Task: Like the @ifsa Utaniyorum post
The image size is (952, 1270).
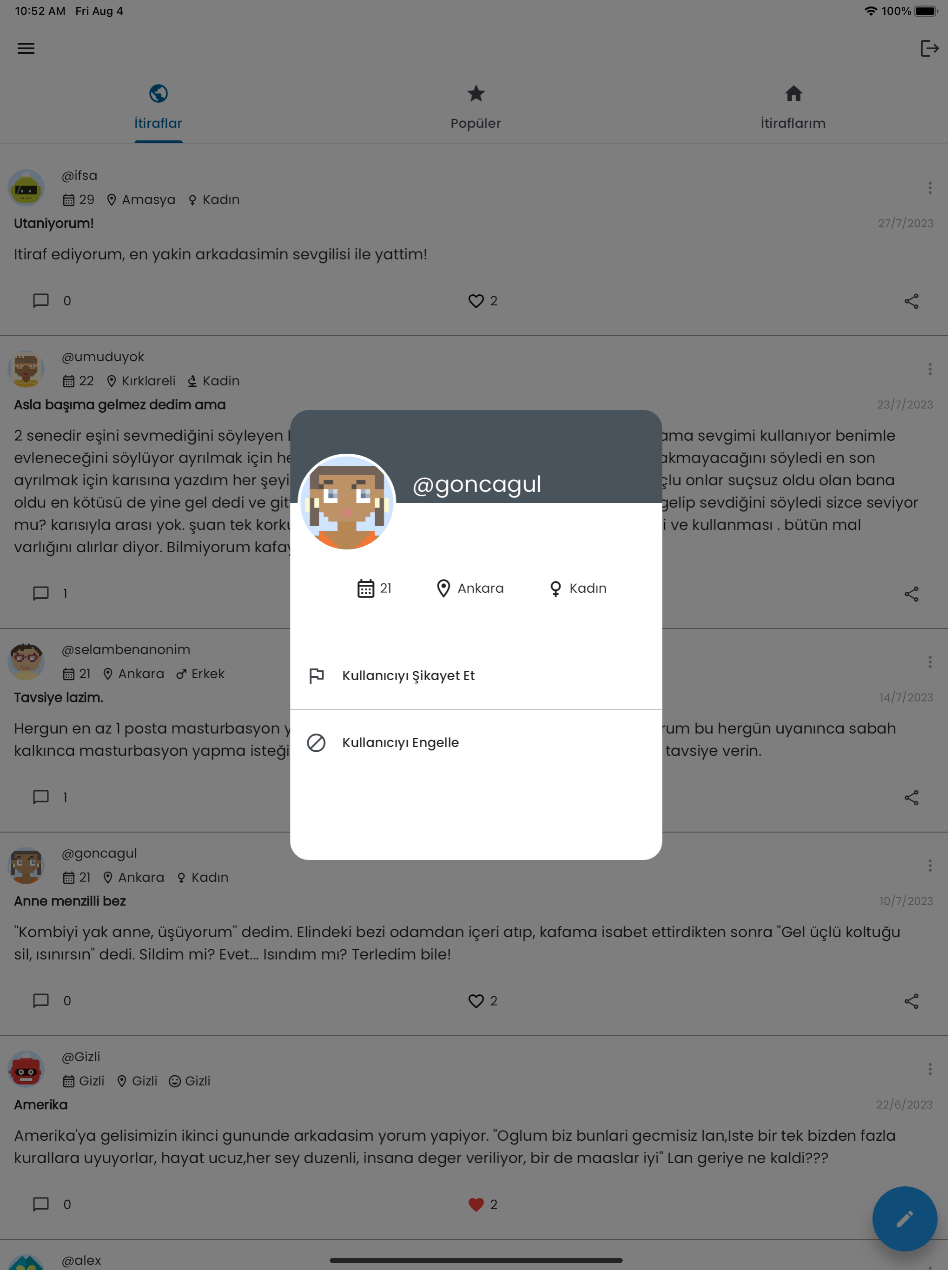Action: [476, 301]
